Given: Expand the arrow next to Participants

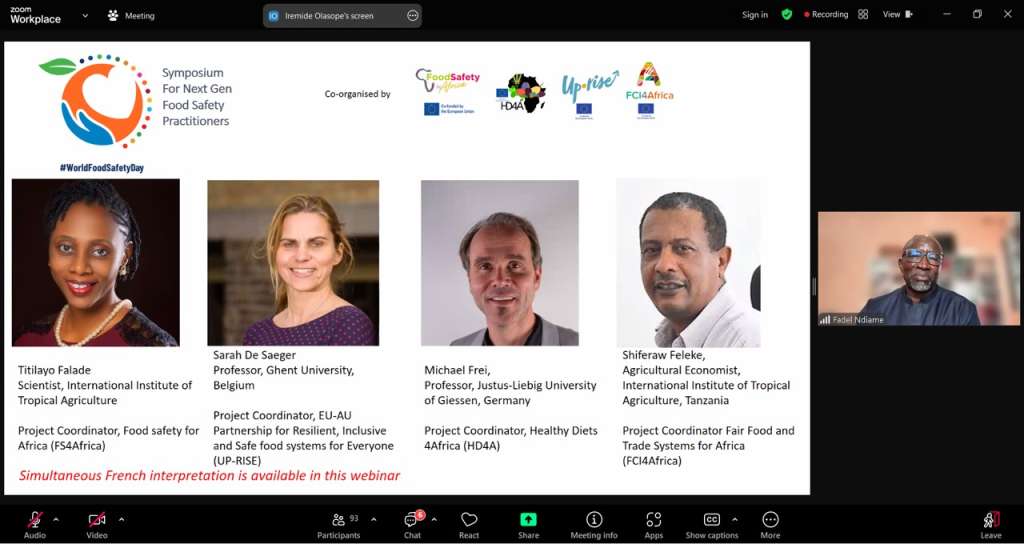Looking at the screenshot, I should pyautogui.click(x=374, y=520).
